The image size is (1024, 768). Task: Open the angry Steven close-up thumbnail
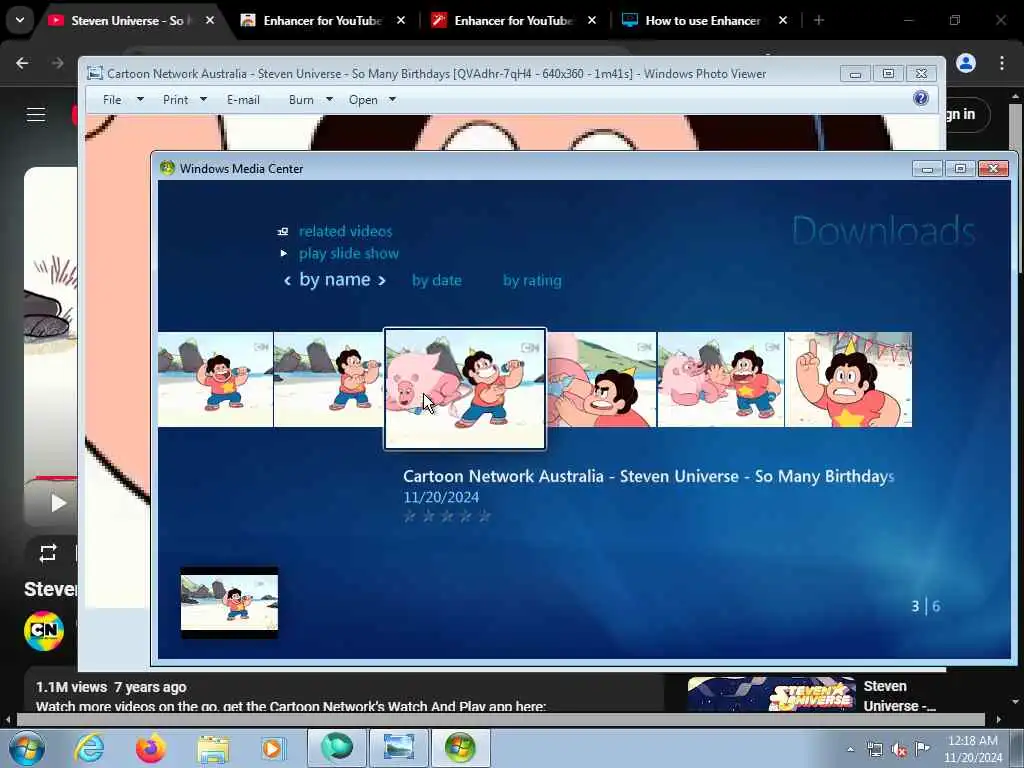pyautogui.click(x=601, y=379)
